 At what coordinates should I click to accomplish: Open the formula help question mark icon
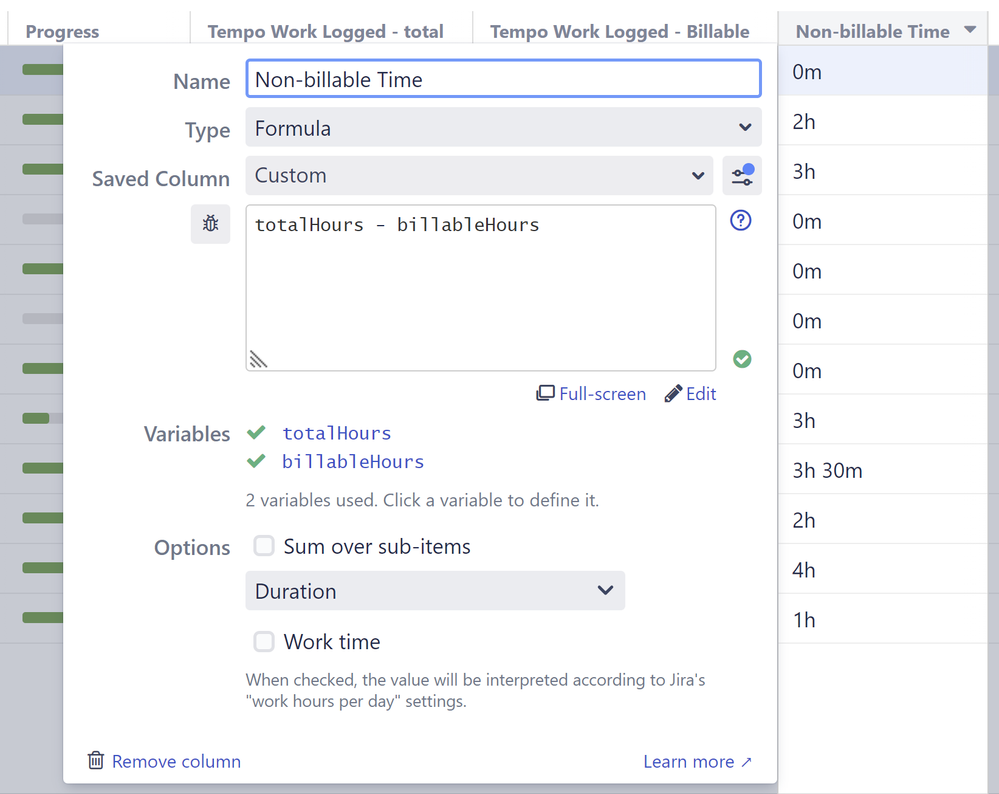pyautogui.click(x=740, y=220)
